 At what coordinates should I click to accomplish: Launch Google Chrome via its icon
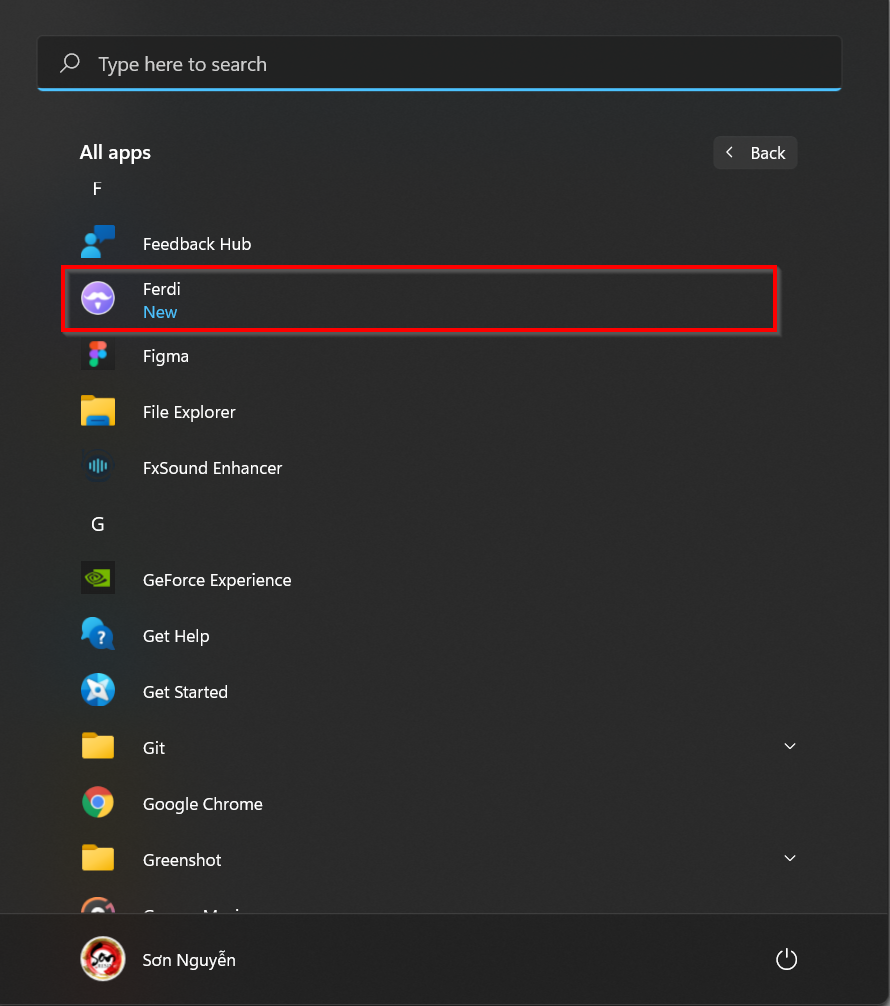pyautogui.click(x=98, y=803)
